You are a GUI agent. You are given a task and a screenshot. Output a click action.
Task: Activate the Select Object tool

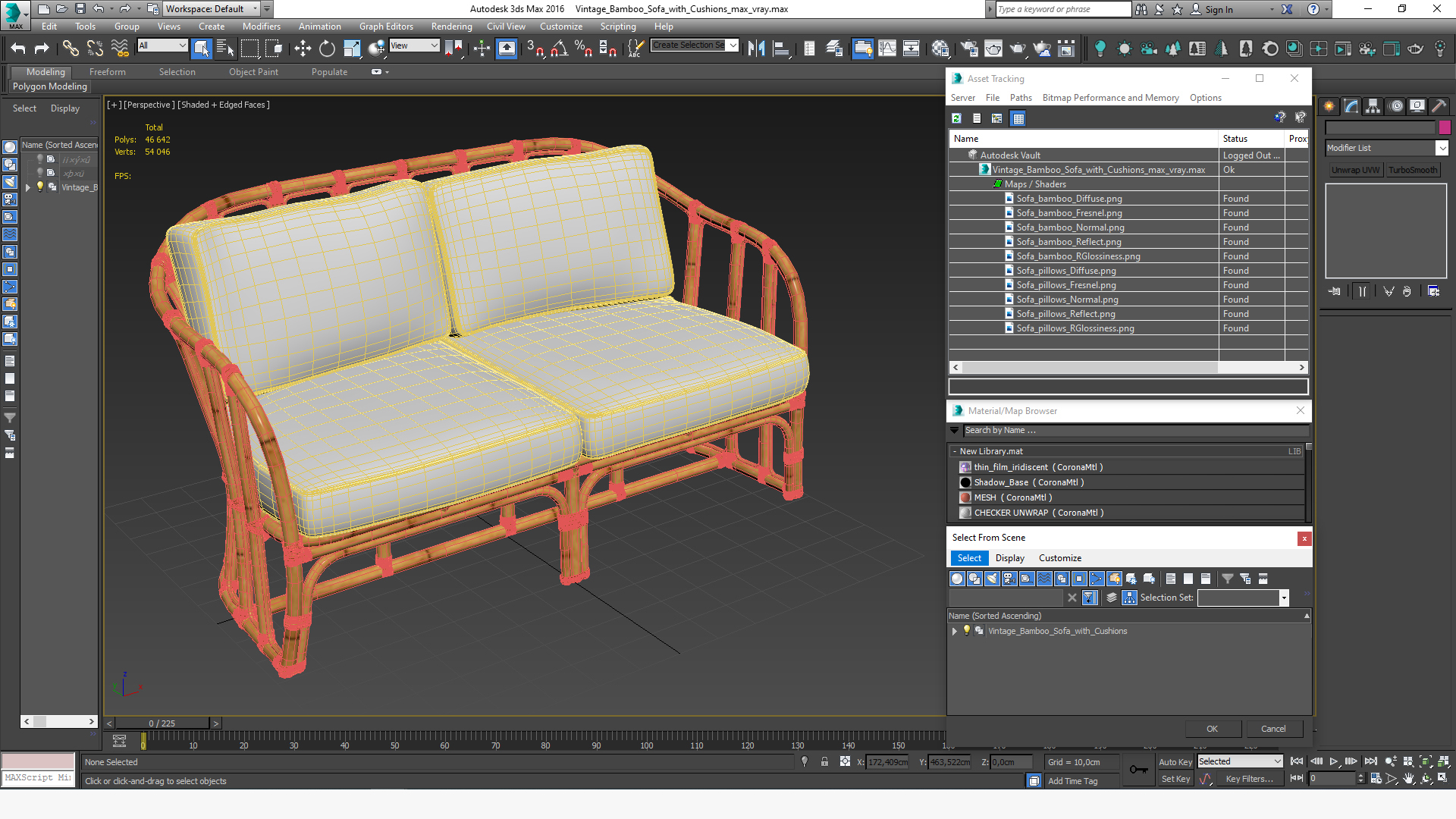click(x=201, y=49)
